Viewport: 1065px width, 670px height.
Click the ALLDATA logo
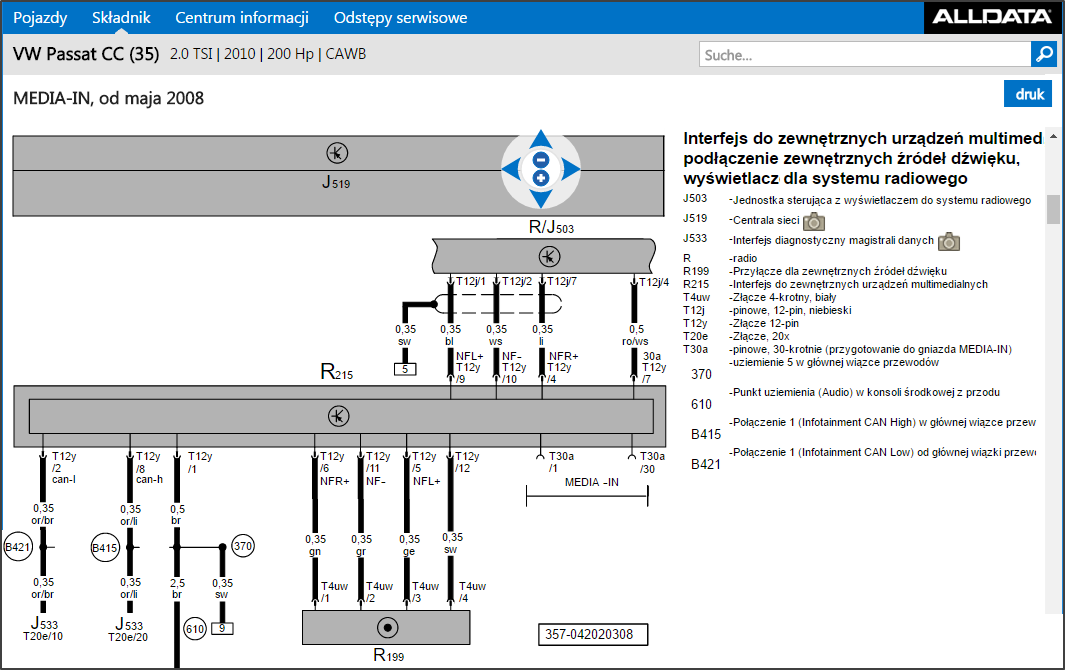point(992,16)
